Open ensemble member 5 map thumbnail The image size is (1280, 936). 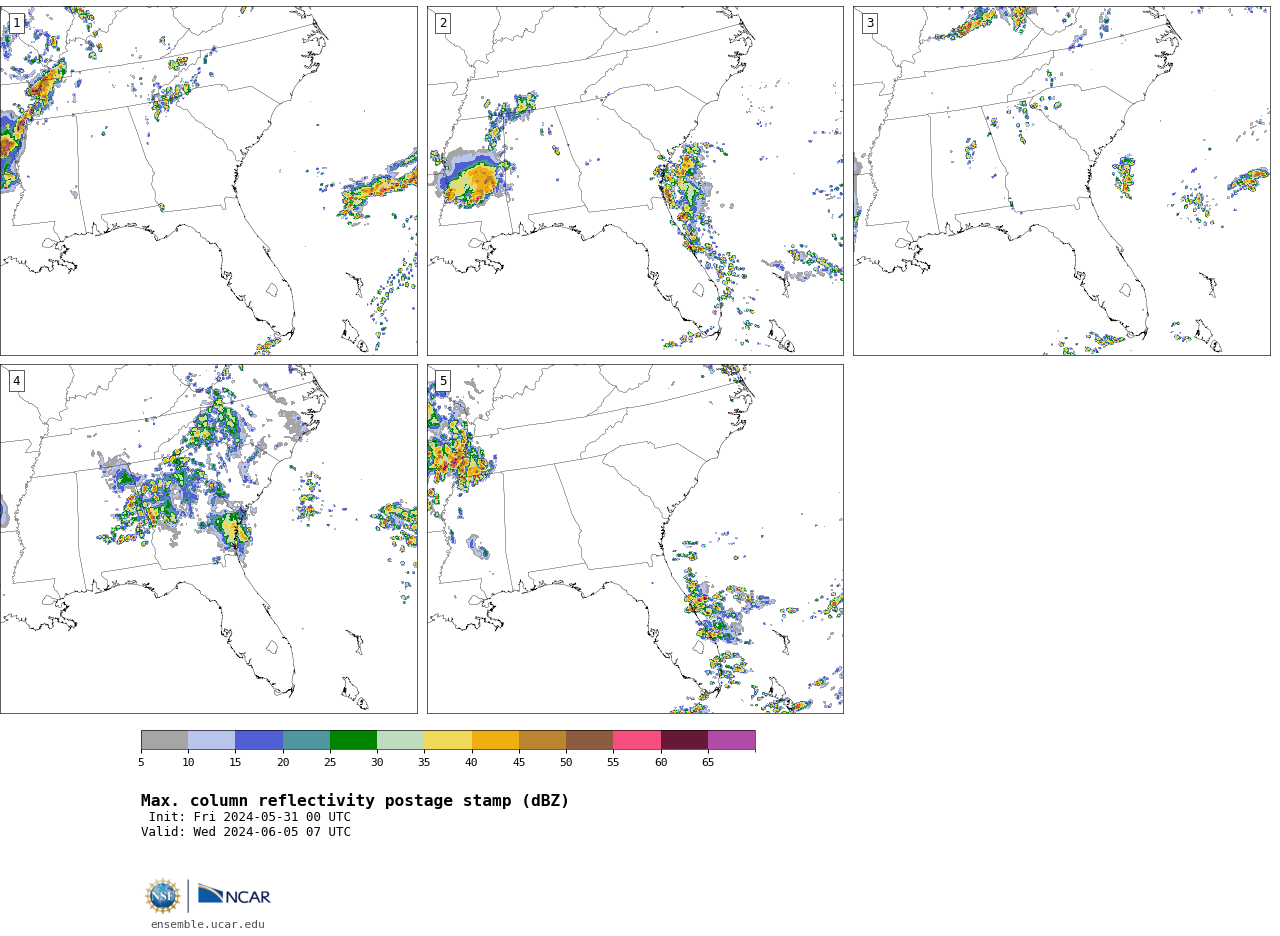[x=635, y=539]
